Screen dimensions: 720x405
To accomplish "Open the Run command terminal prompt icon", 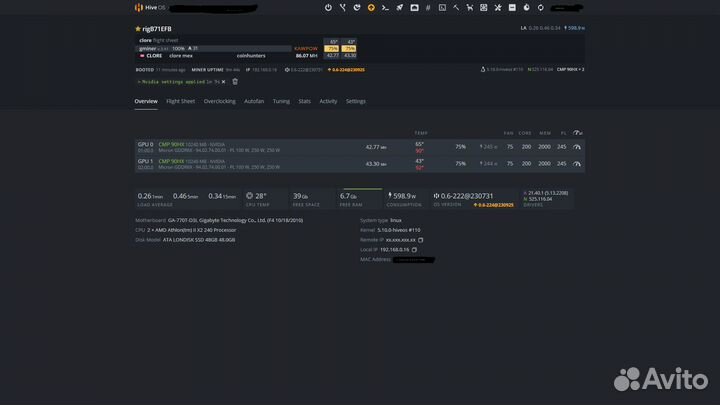I will point(385,7).
